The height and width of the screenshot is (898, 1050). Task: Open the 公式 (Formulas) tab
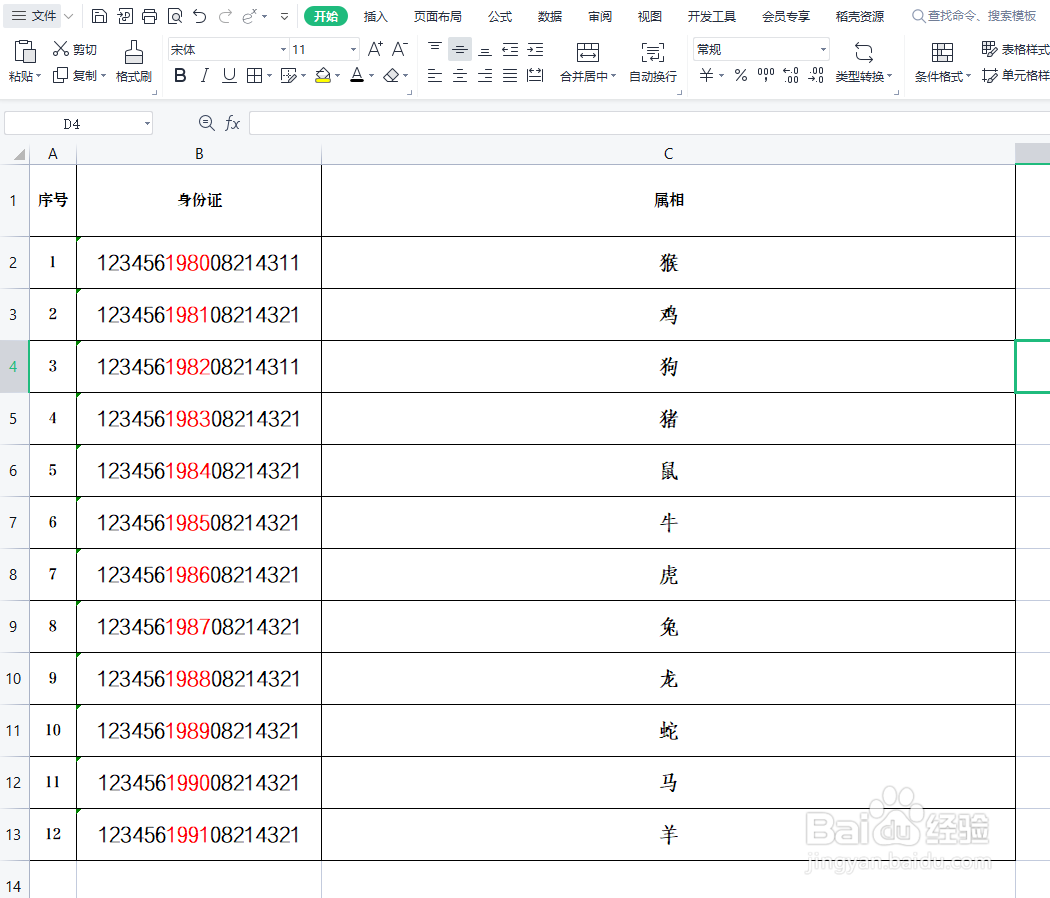(500, 16)
